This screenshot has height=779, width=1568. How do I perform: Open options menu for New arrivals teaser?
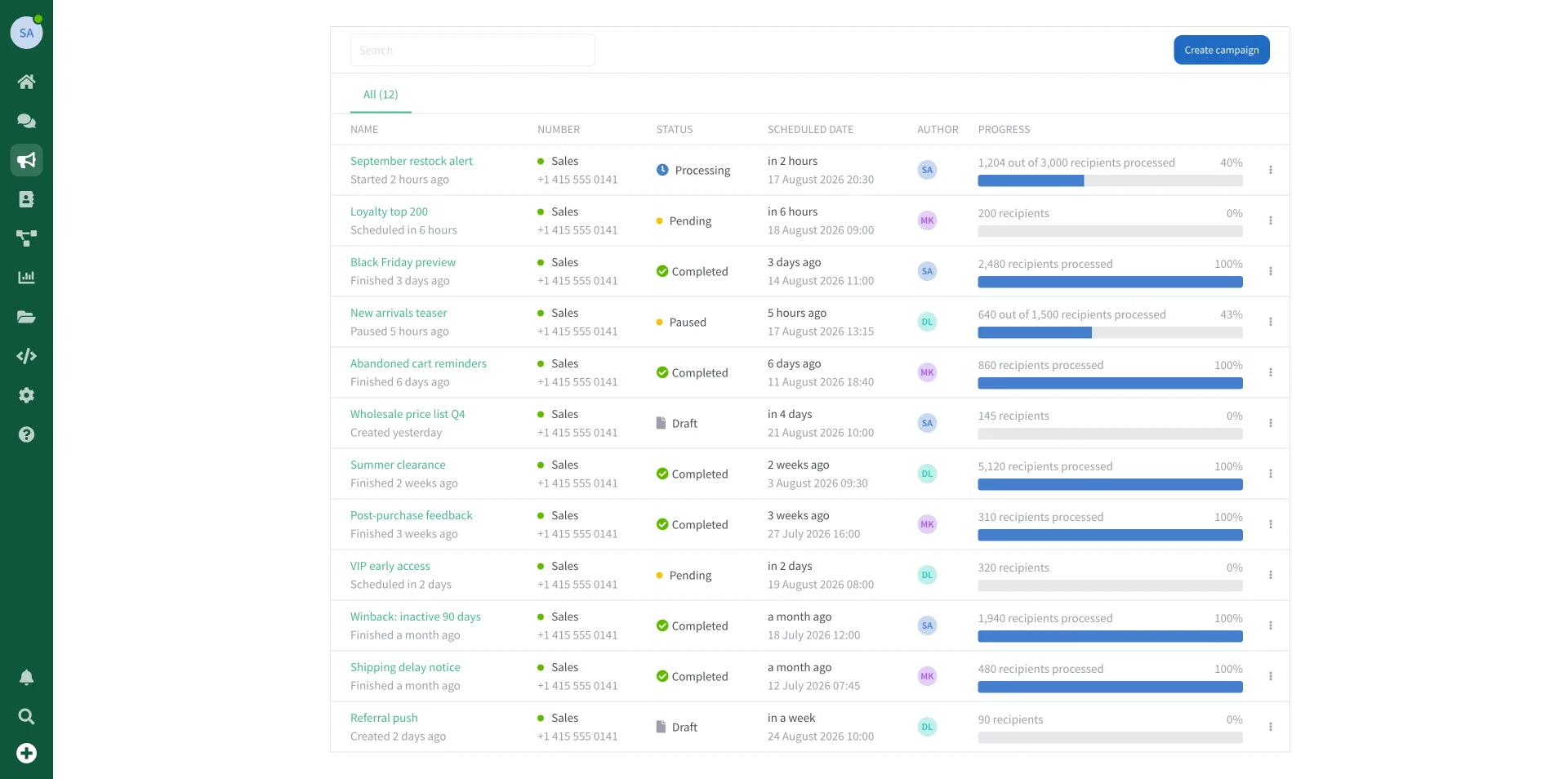(1271, 322)
